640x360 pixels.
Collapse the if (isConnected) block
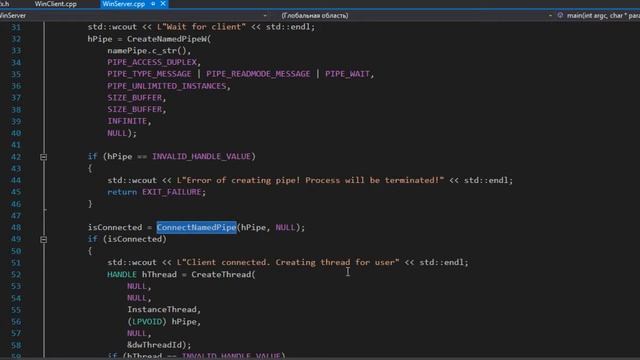point(44,240)
